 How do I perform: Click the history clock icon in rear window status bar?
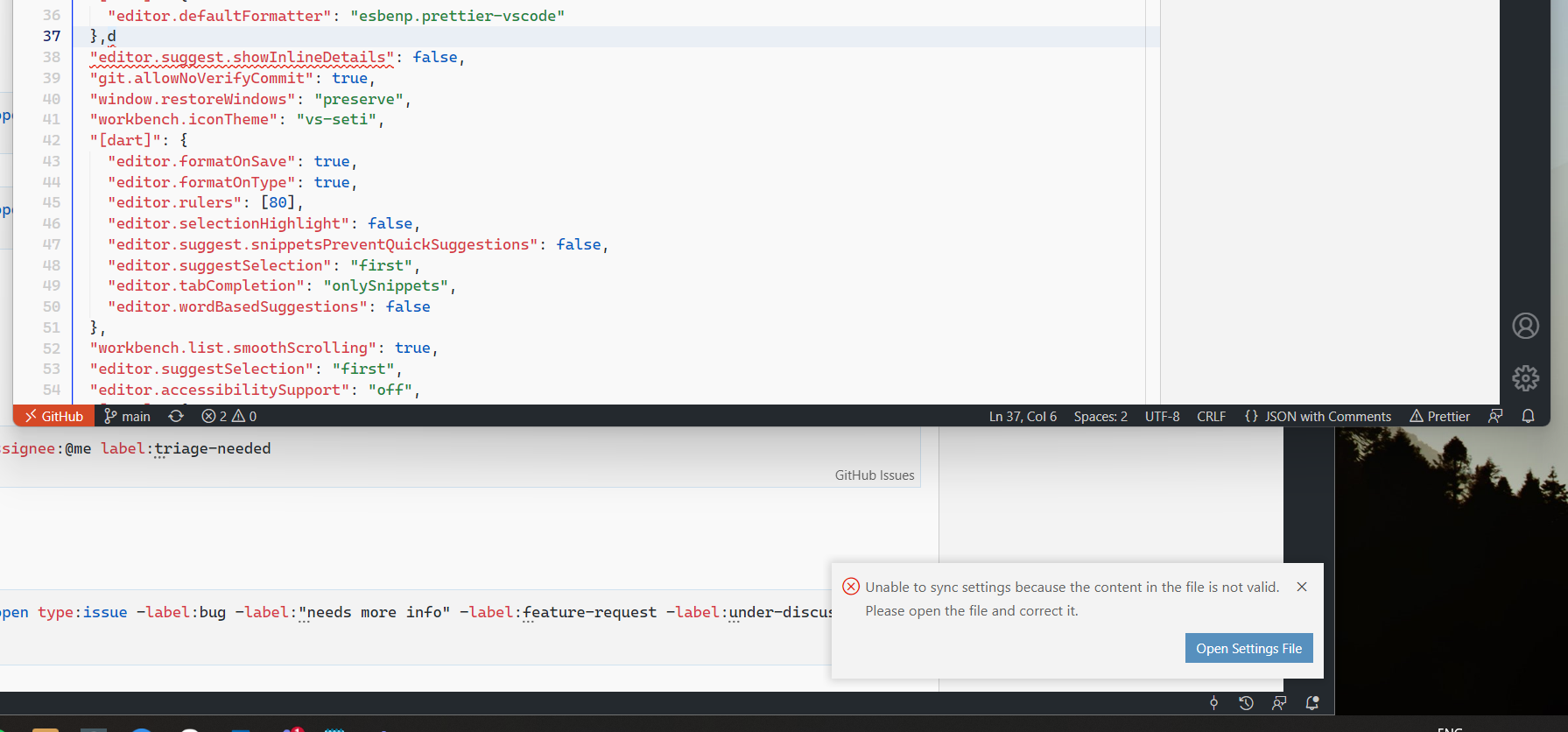pos(1246,702)
